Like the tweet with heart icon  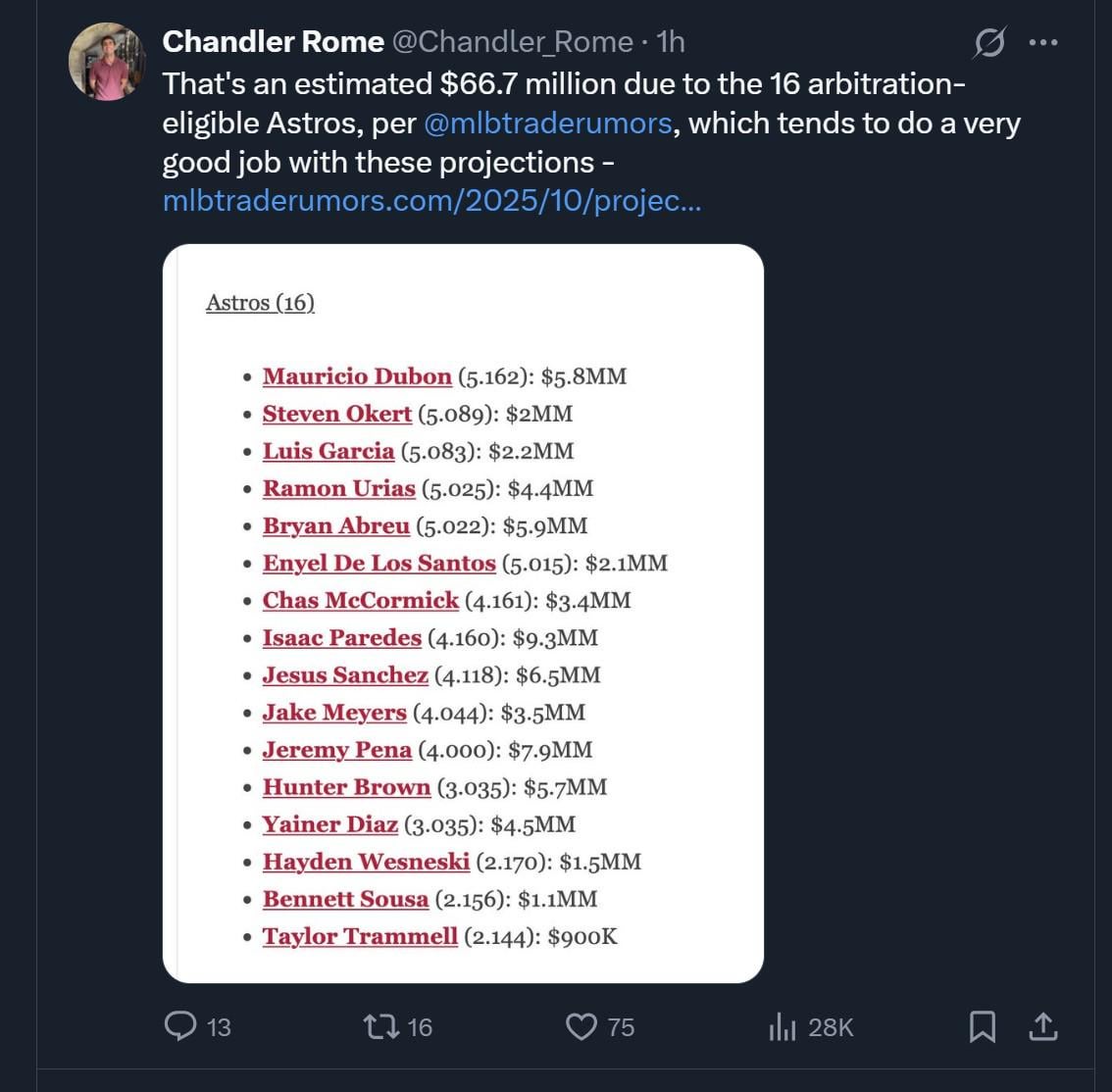581,1026
